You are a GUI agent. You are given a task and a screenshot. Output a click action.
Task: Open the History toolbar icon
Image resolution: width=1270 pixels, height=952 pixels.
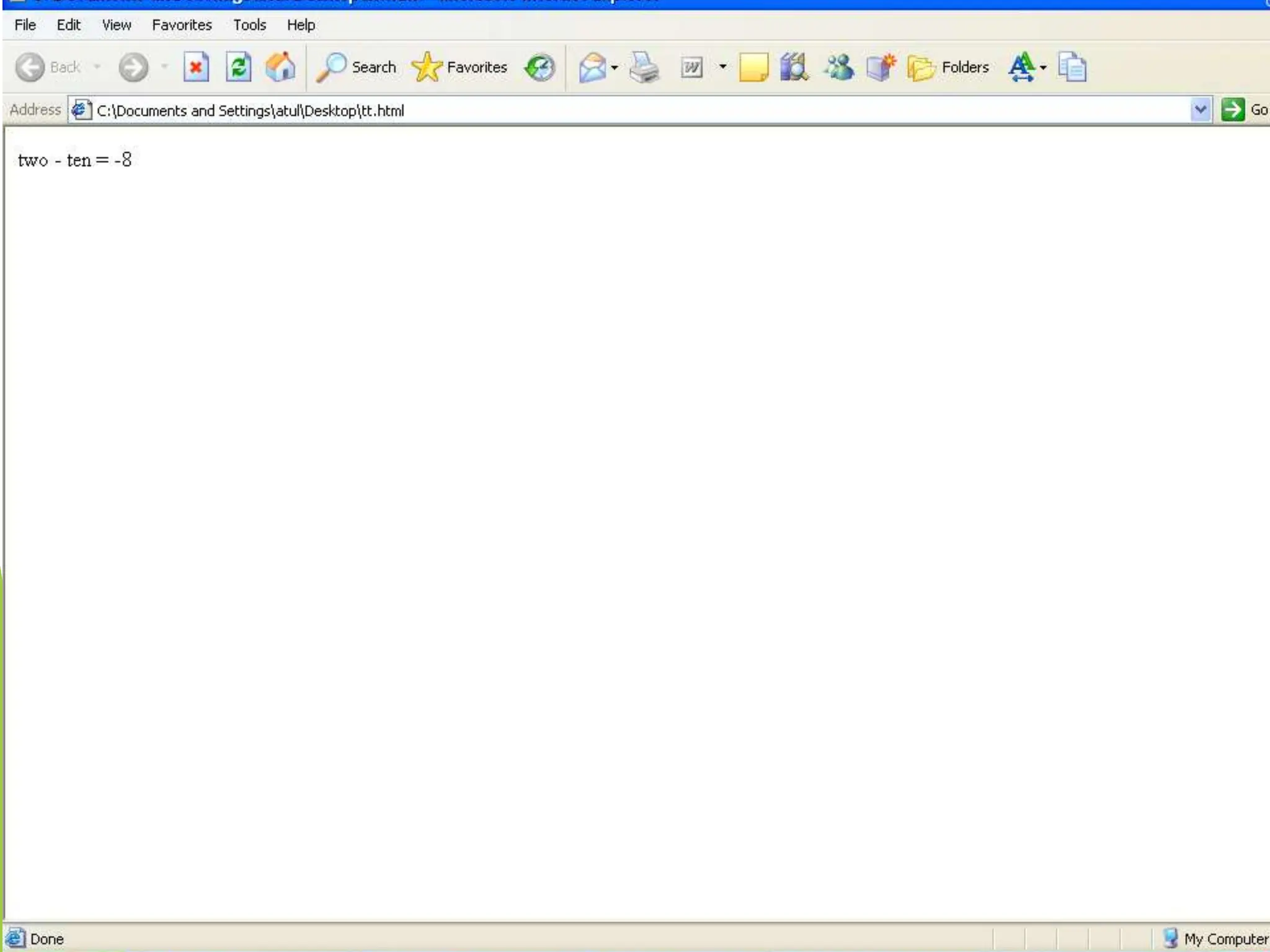(x=540, y=67)
